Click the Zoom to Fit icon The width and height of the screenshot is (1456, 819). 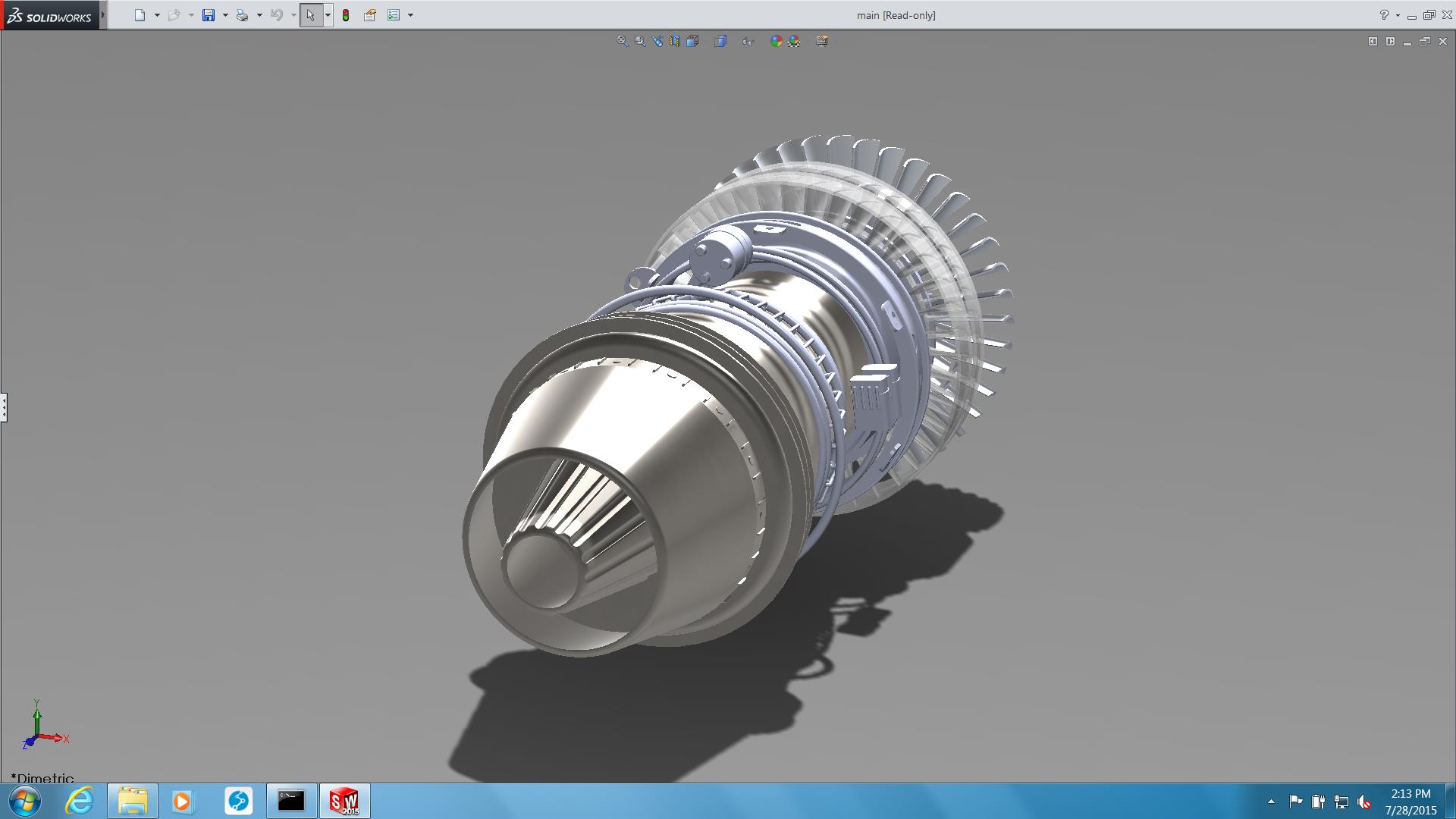tap(623, 41)
